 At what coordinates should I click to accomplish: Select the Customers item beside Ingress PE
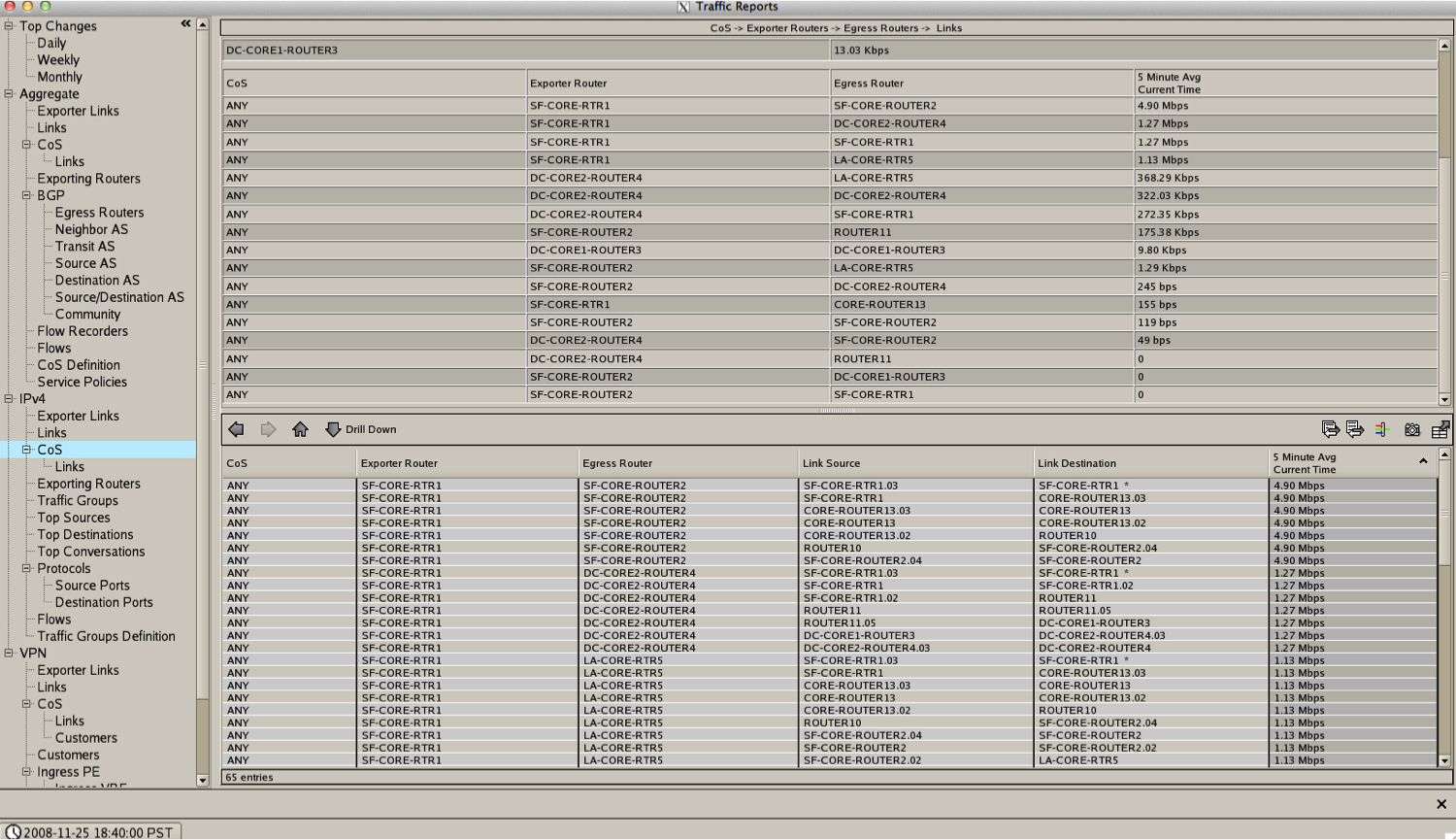pyautogui.click(x=68, y=755)
